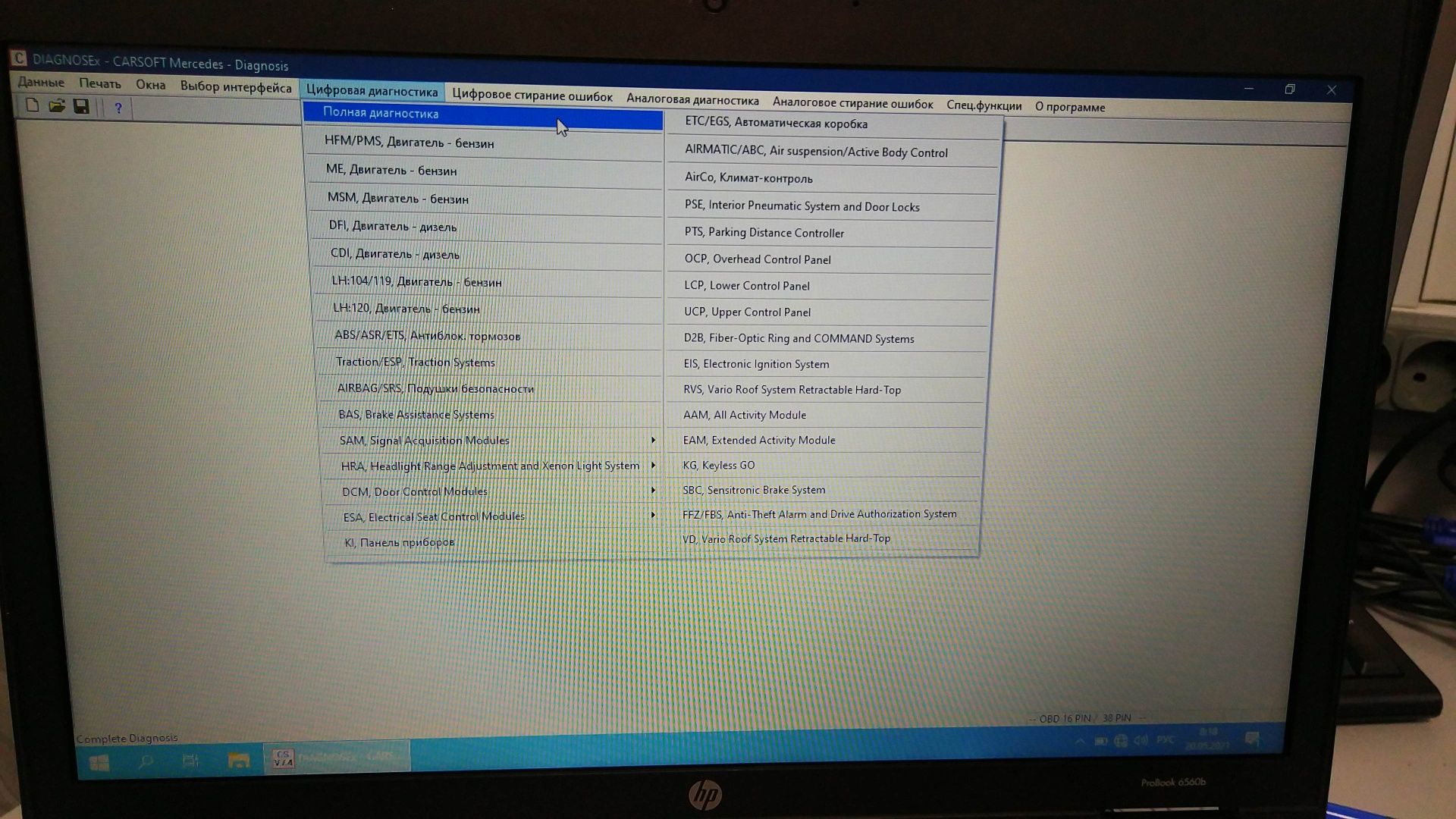
Task: Select CDI, Двигатель - дизель
Action: pos(487,256)
